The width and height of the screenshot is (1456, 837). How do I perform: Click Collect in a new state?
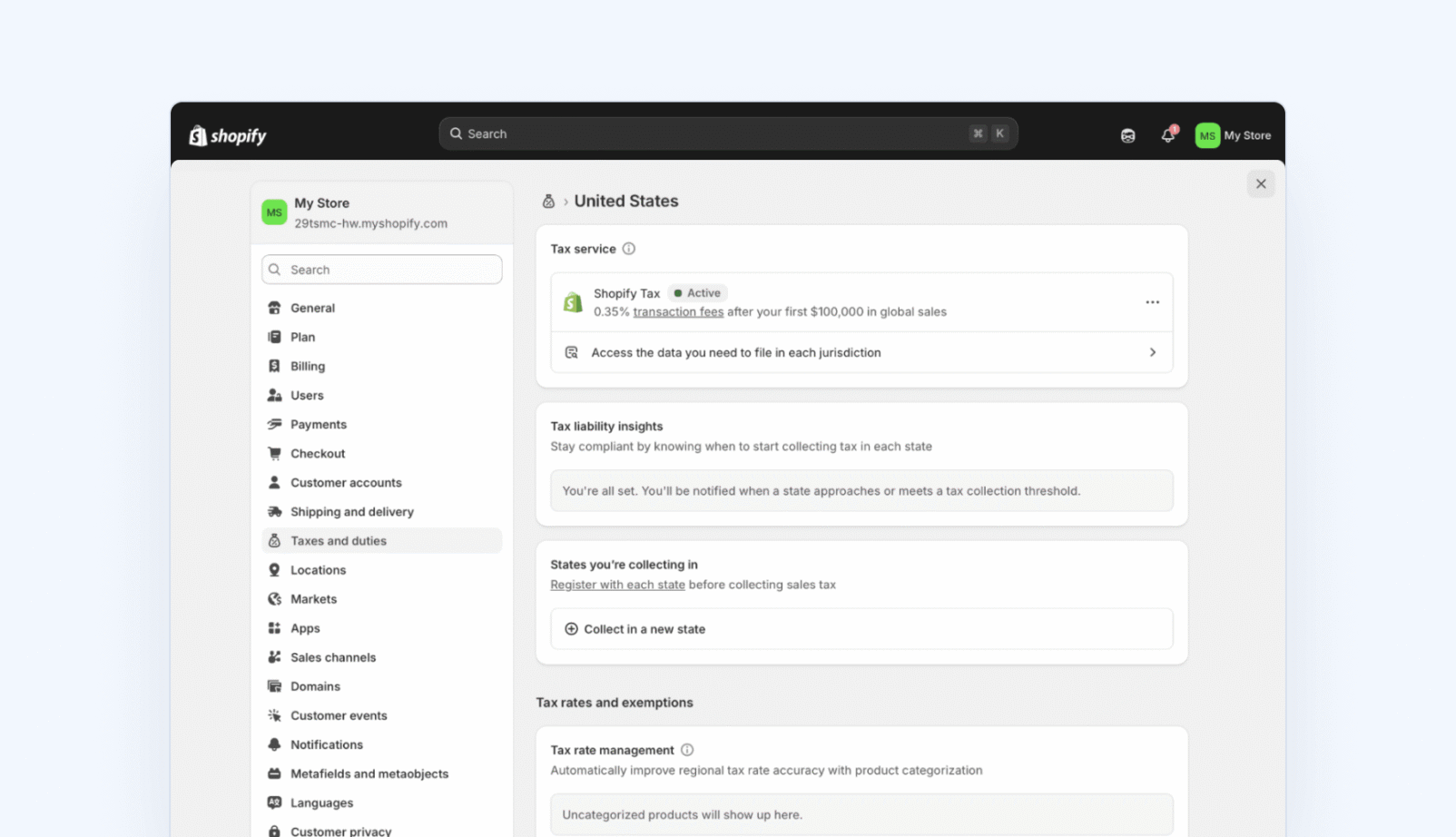point(861,629)
